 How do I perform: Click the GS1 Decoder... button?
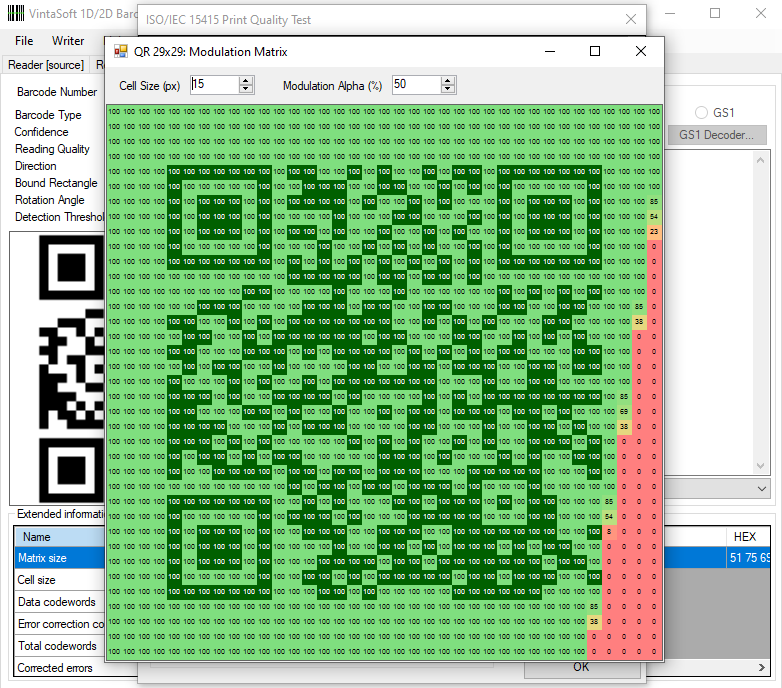click(717, 135)
